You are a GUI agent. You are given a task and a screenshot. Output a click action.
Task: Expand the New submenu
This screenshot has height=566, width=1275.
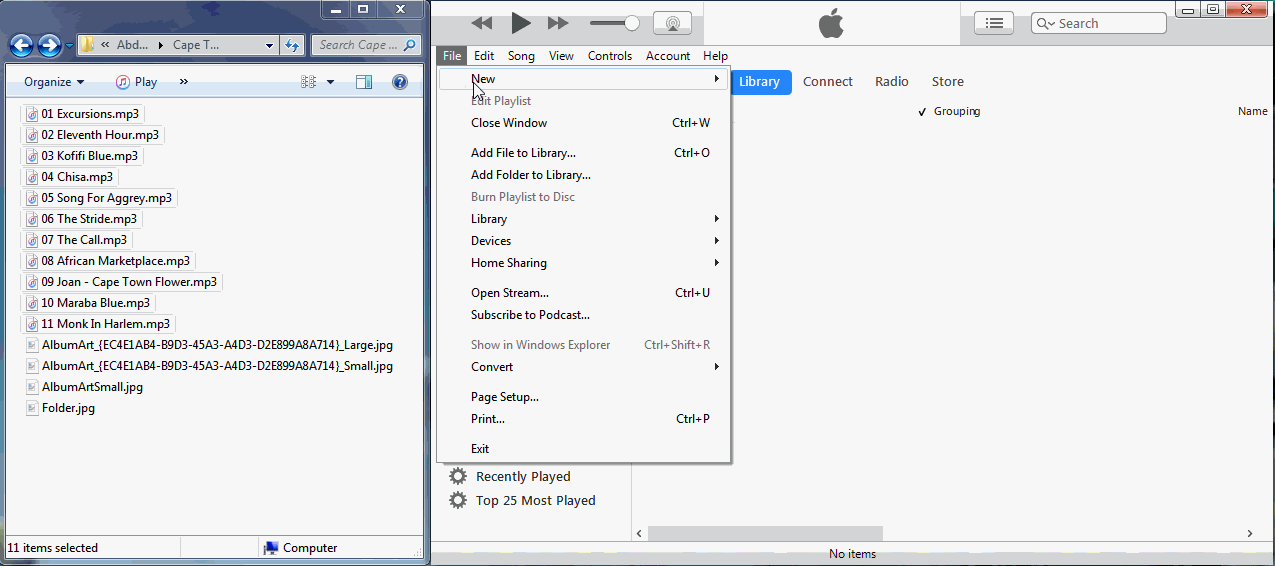tap(584, 79)
